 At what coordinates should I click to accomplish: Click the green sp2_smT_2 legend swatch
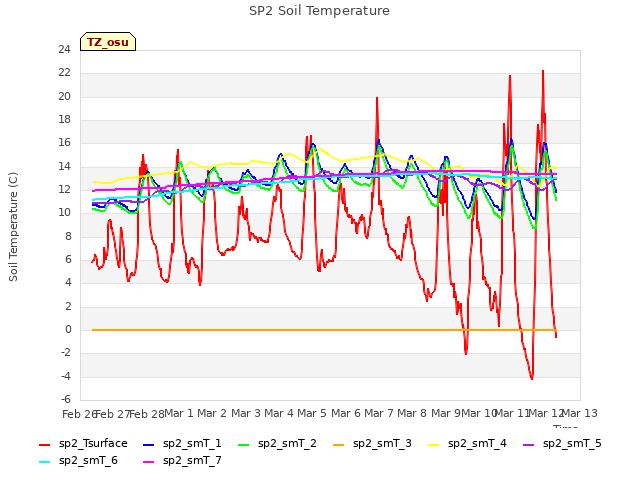click(244, 444)
